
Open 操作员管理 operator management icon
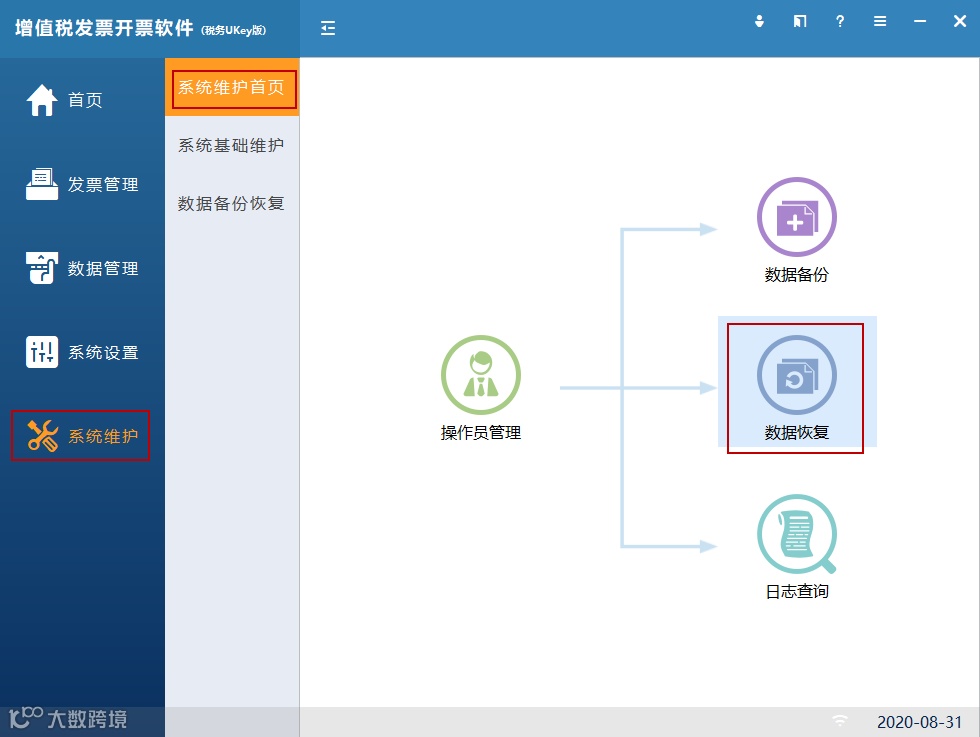[481, 375]
